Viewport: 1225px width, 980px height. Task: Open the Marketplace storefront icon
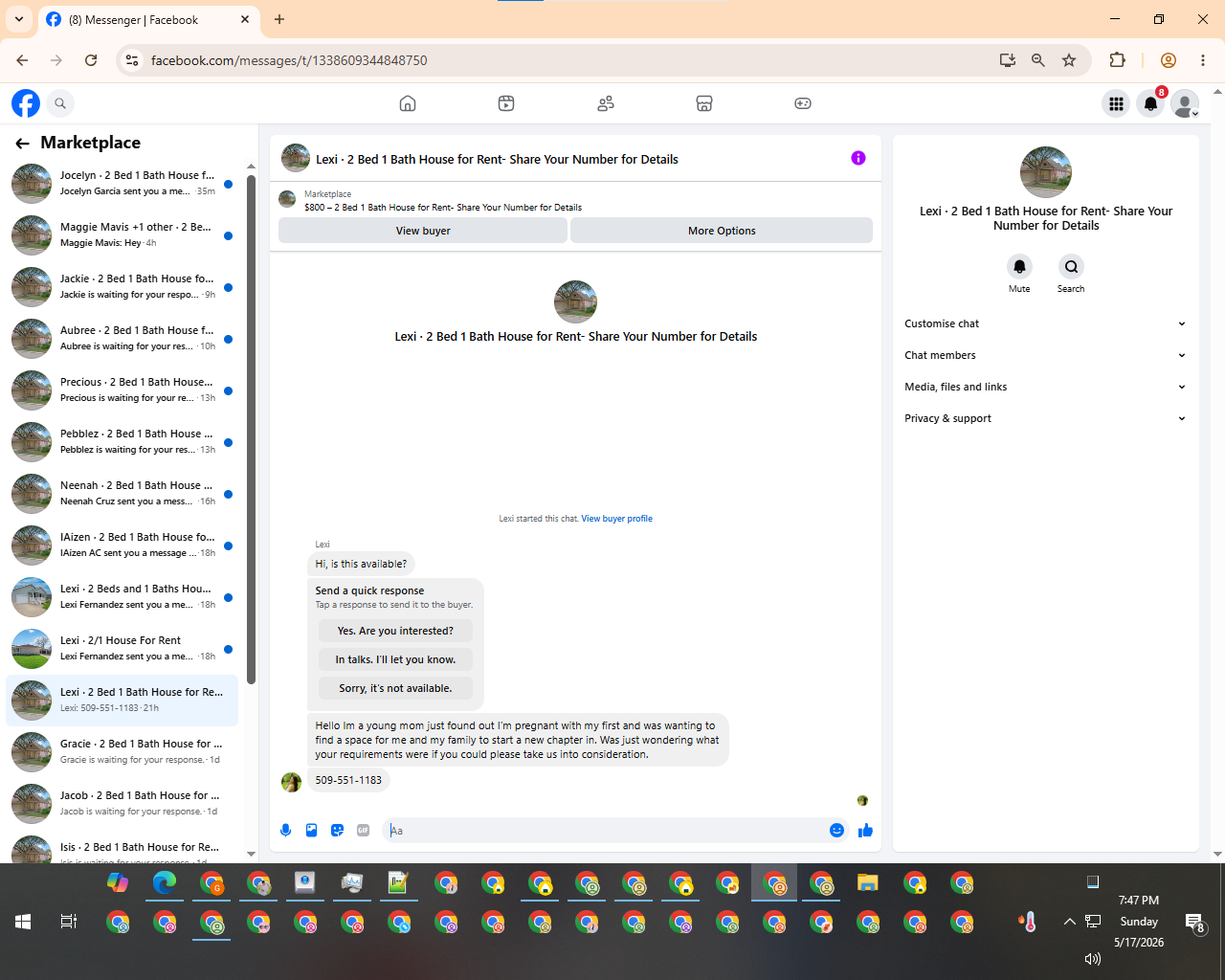(704, 103)
